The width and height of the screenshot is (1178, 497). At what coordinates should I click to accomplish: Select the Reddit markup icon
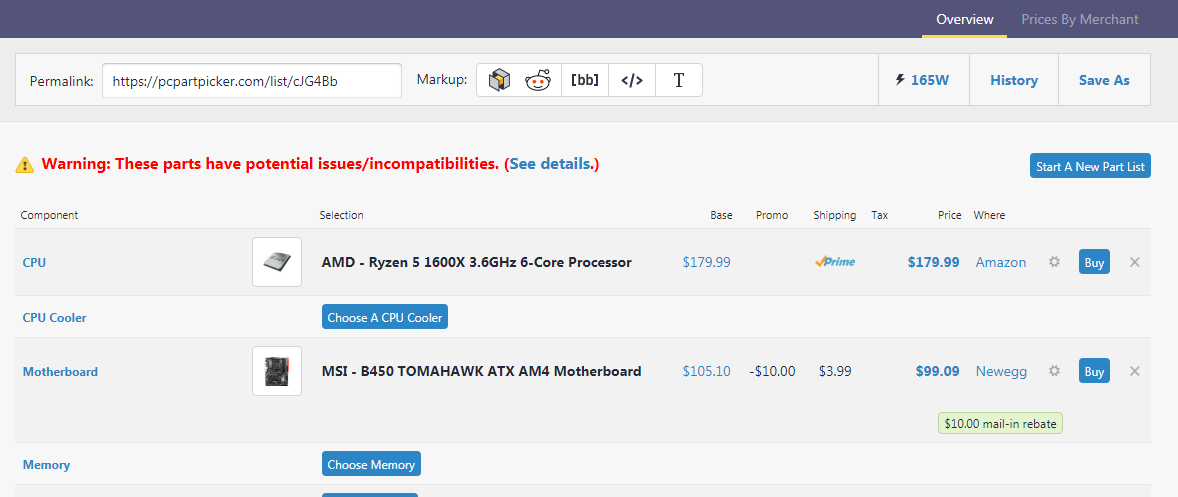click(538, 80)
